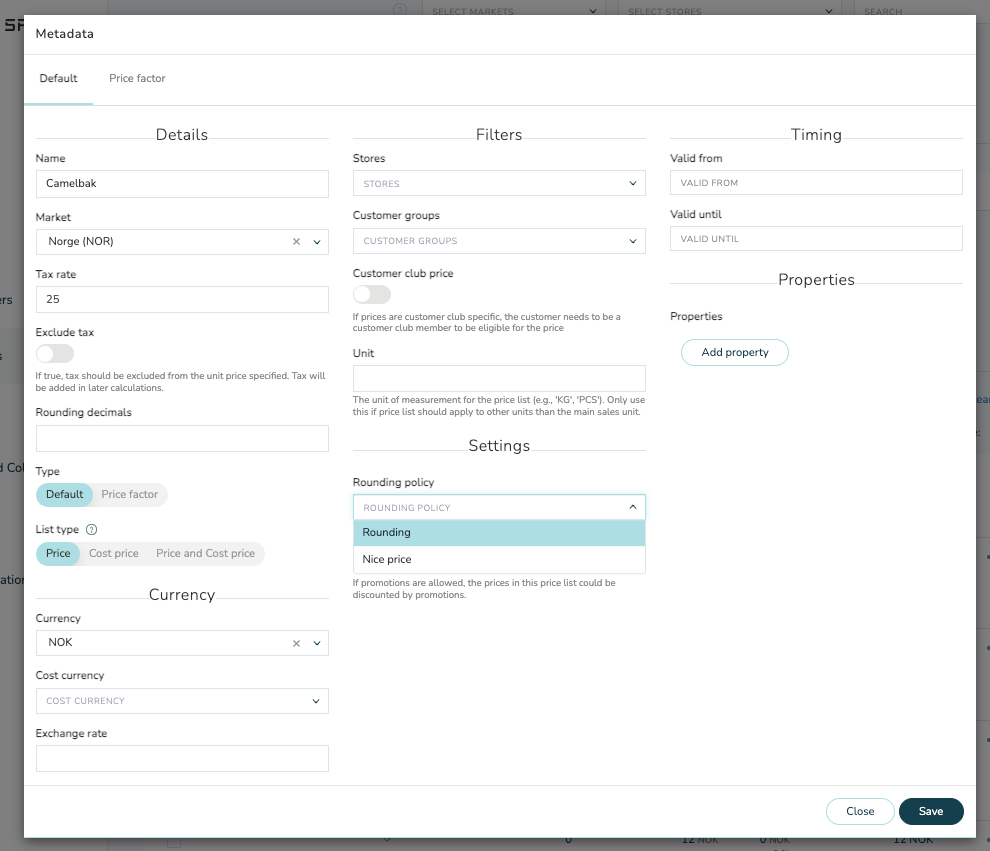Open the Cost currency dropdown

181,701
